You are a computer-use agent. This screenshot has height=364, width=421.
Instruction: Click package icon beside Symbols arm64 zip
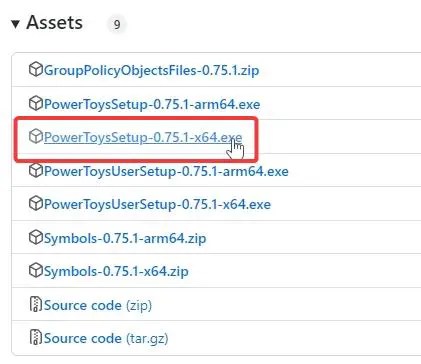[x=35, y=237]
